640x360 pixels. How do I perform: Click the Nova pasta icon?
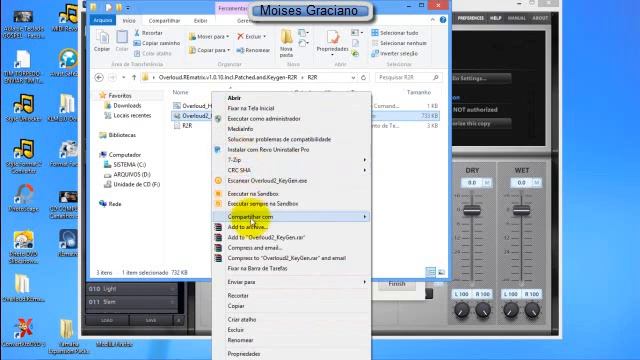pos(287,43)
